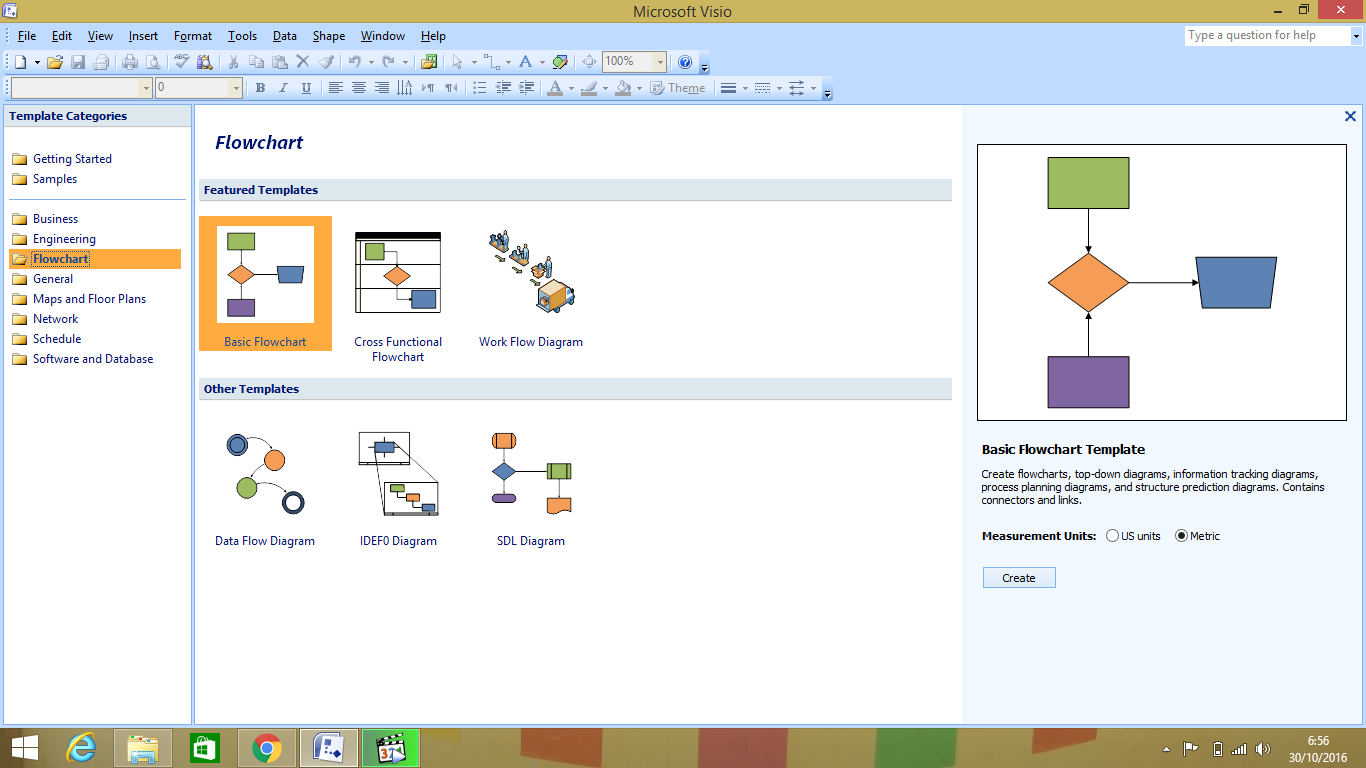Viewport: 1366px width, 768px height.
Task: Click the Drawing tools shape-pencil icon
Action: point(560,62)
